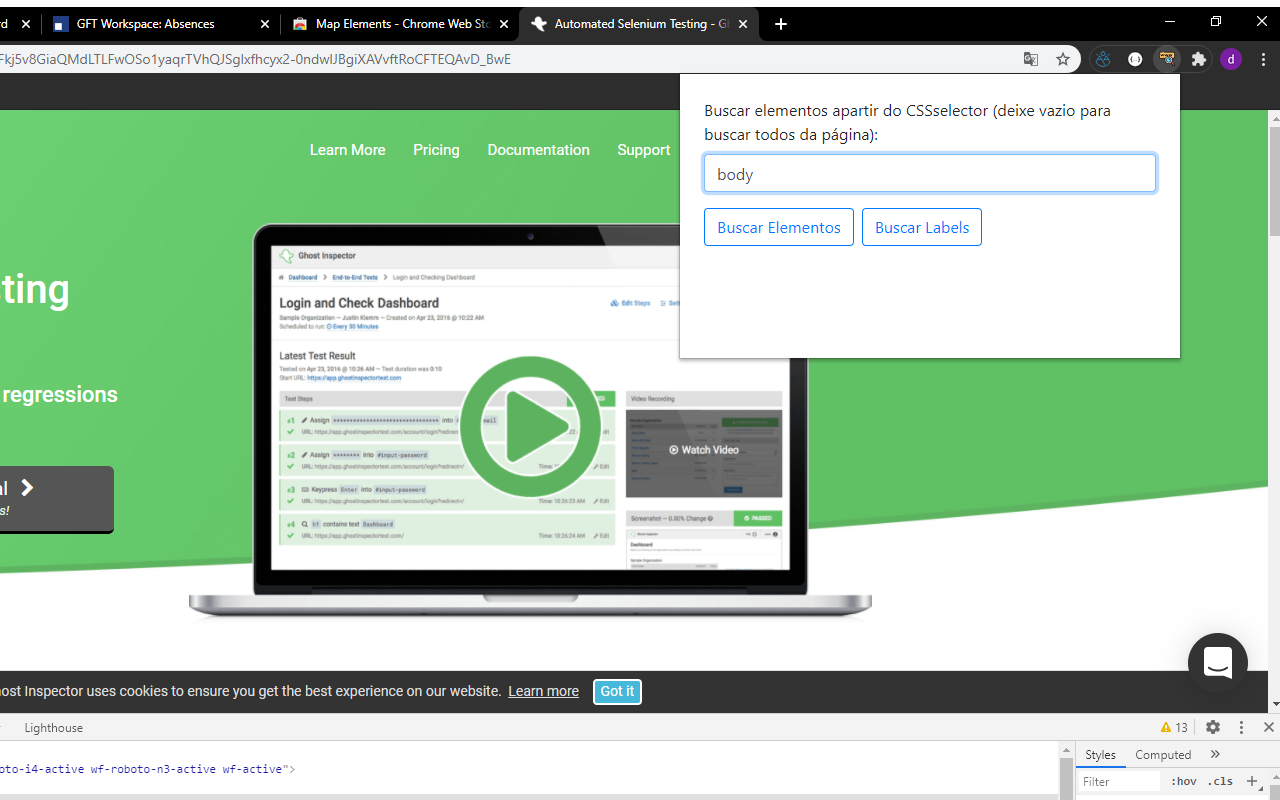Image resolution: width=1280 pixels, height=800 pixels.
Task: Click the purple 'd' profile avatar
Action: [1231, 59]
